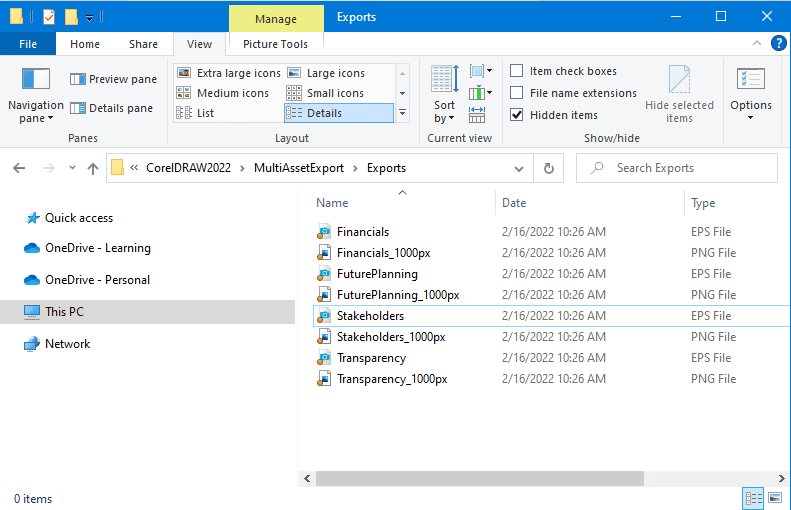Enable Item check boxes

point(517,71)
